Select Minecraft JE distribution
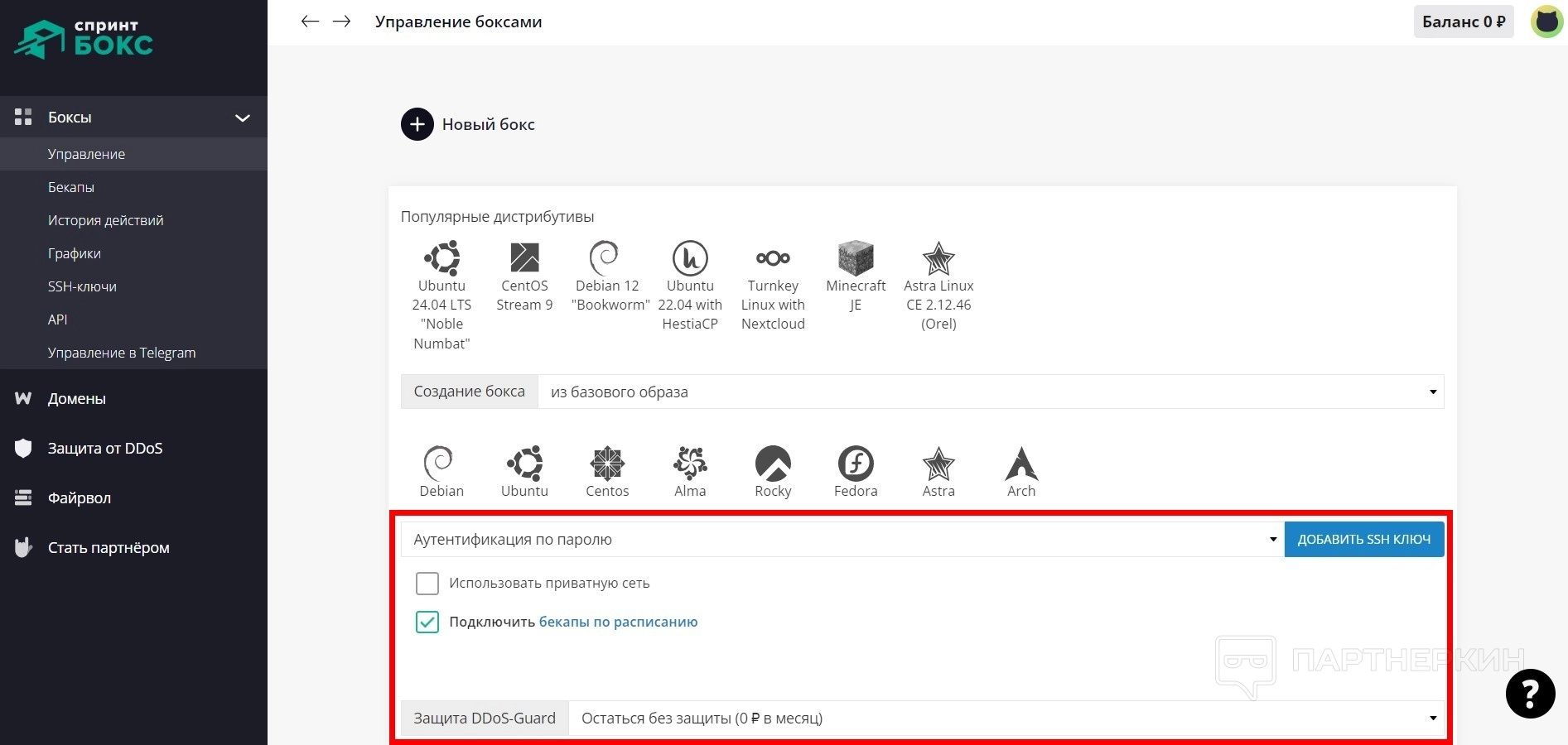Viewport: 1568px width, 745px height. pyautogui.click(x=856, y=277)
